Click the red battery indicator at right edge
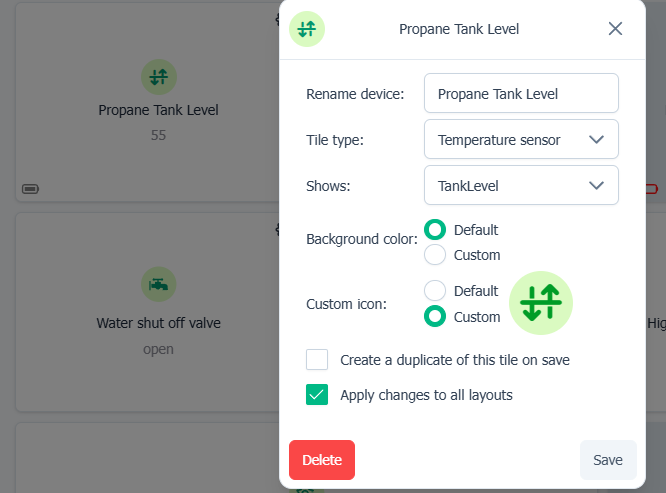Screen dimensions: 666x493 [652, 188]
